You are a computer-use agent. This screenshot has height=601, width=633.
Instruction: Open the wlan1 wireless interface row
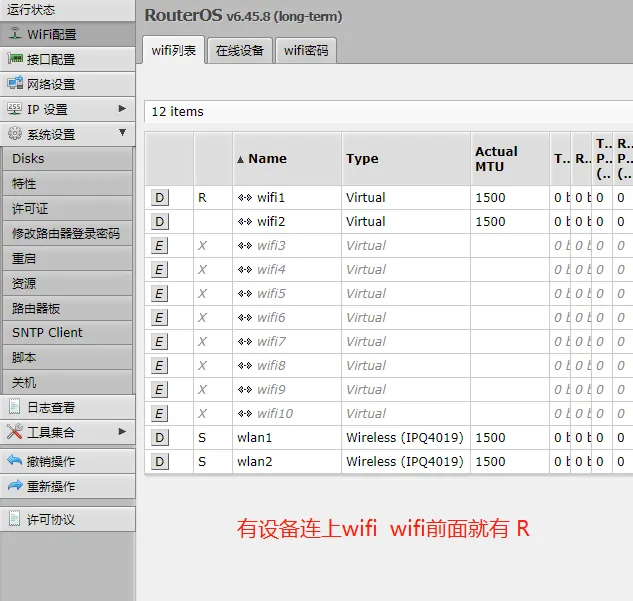pos(388,438)
